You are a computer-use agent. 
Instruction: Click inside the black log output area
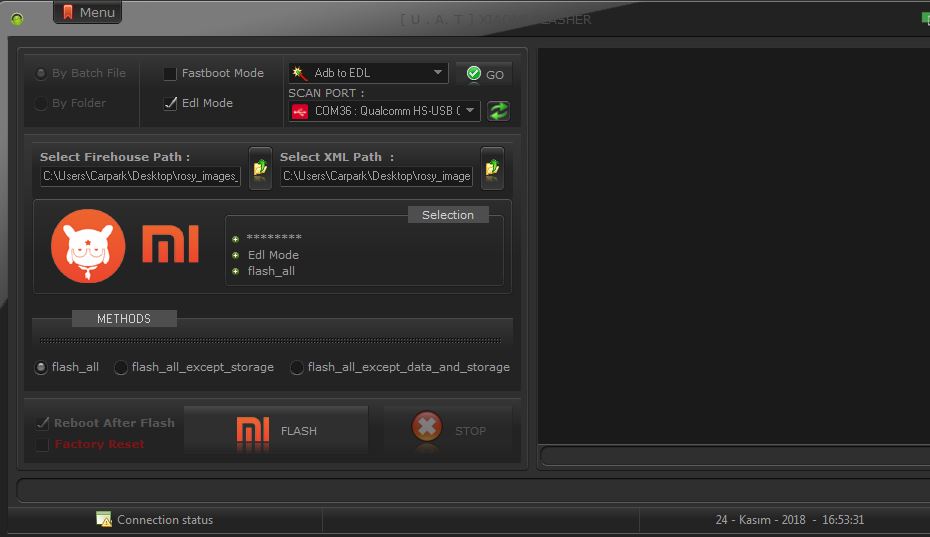734,246
